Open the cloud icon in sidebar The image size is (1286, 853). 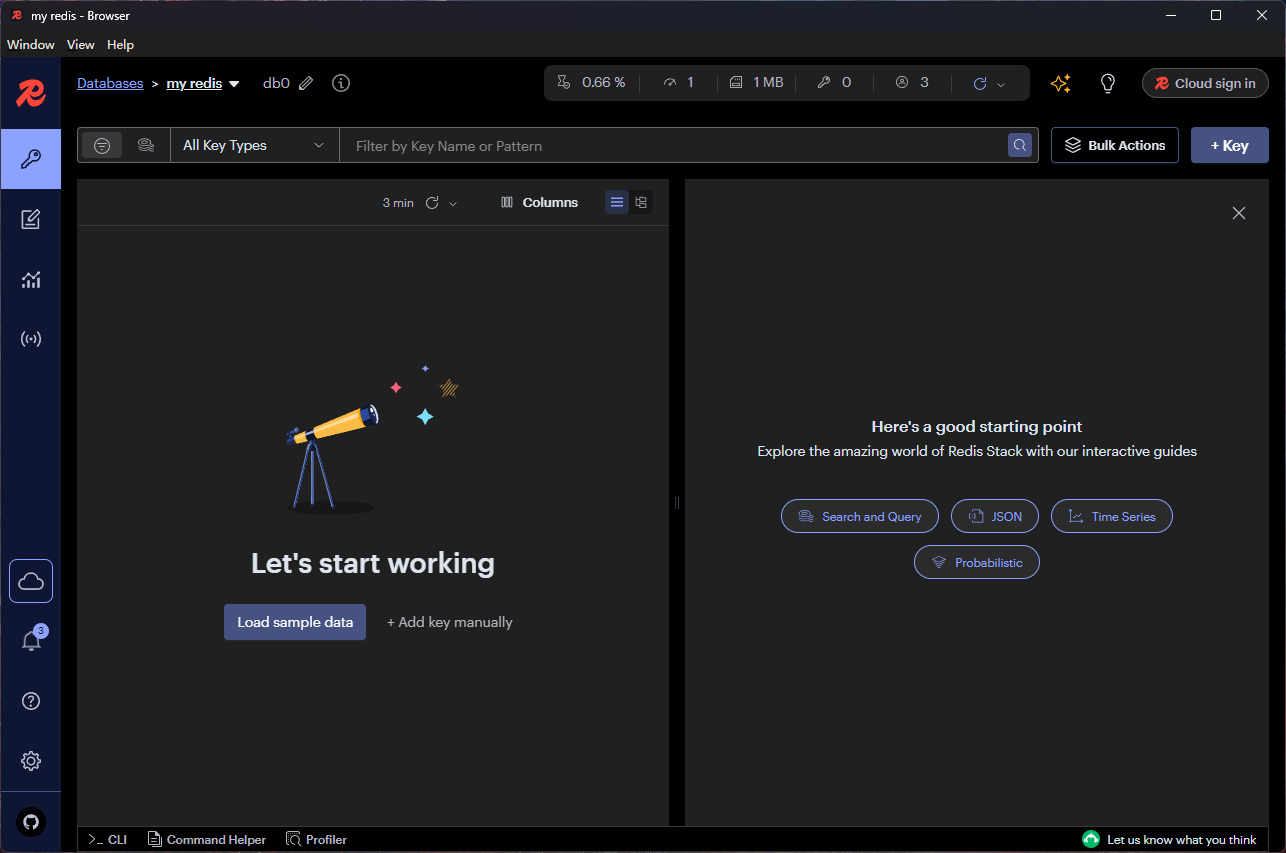(31, 581)
